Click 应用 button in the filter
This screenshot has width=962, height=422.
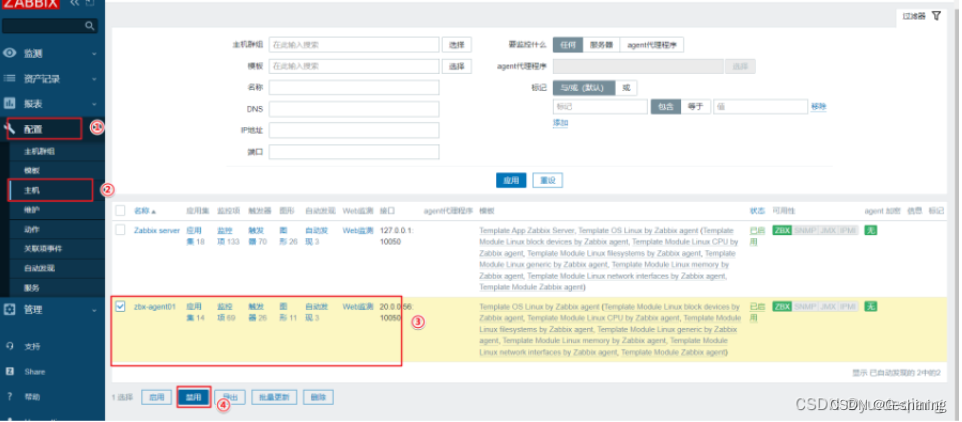pyautogui.click(x=511, y=181)
